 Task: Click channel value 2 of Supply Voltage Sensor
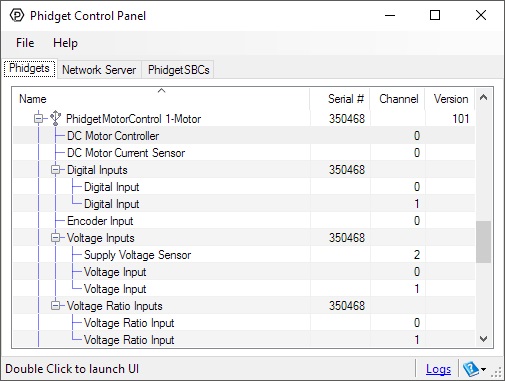pos(417,255)
